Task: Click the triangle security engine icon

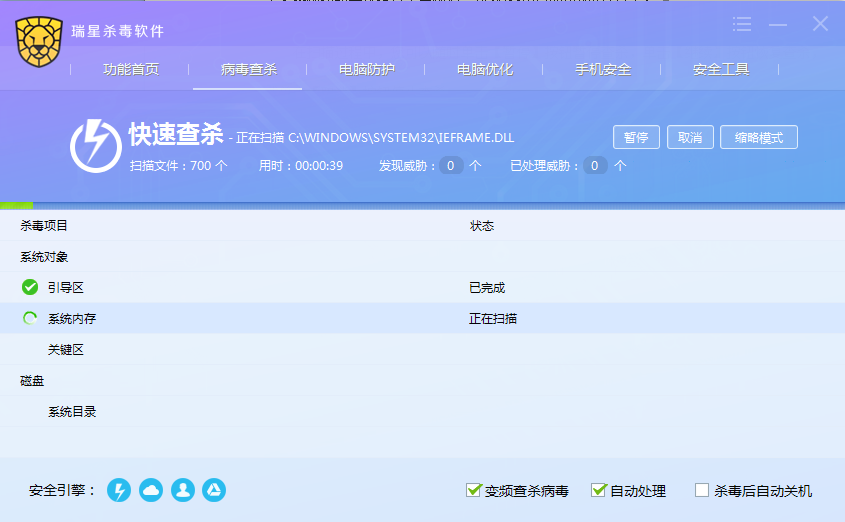Action: click(x=213, y=490)
